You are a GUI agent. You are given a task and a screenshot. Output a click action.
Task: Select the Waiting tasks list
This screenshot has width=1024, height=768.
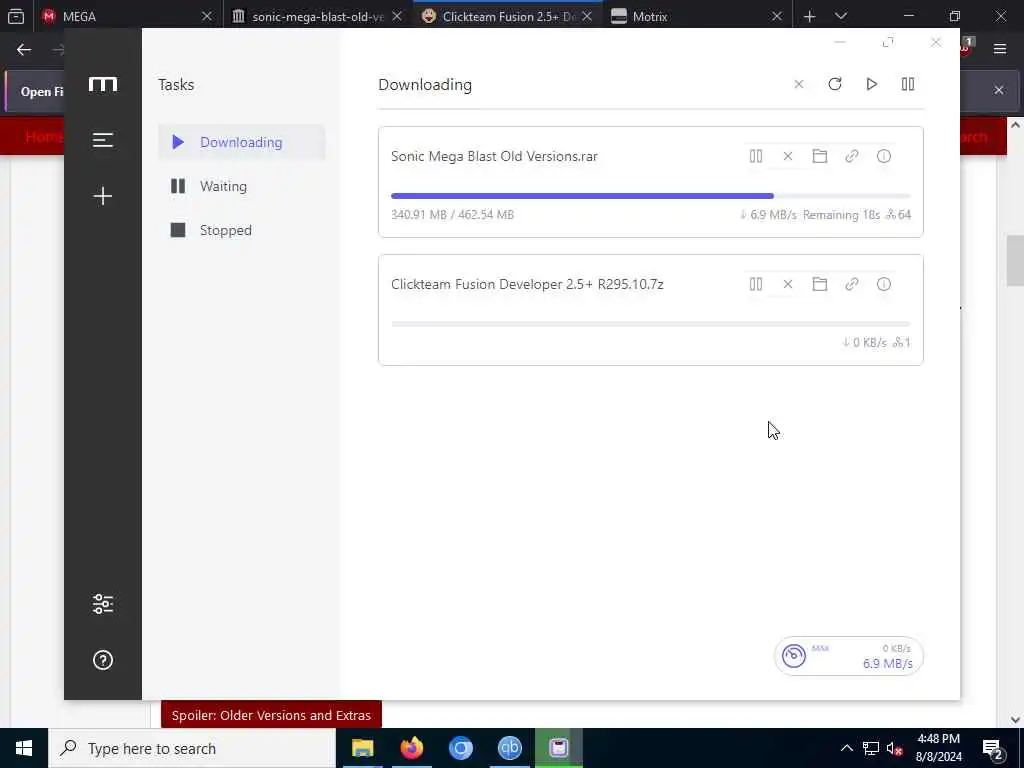(242, 186)
